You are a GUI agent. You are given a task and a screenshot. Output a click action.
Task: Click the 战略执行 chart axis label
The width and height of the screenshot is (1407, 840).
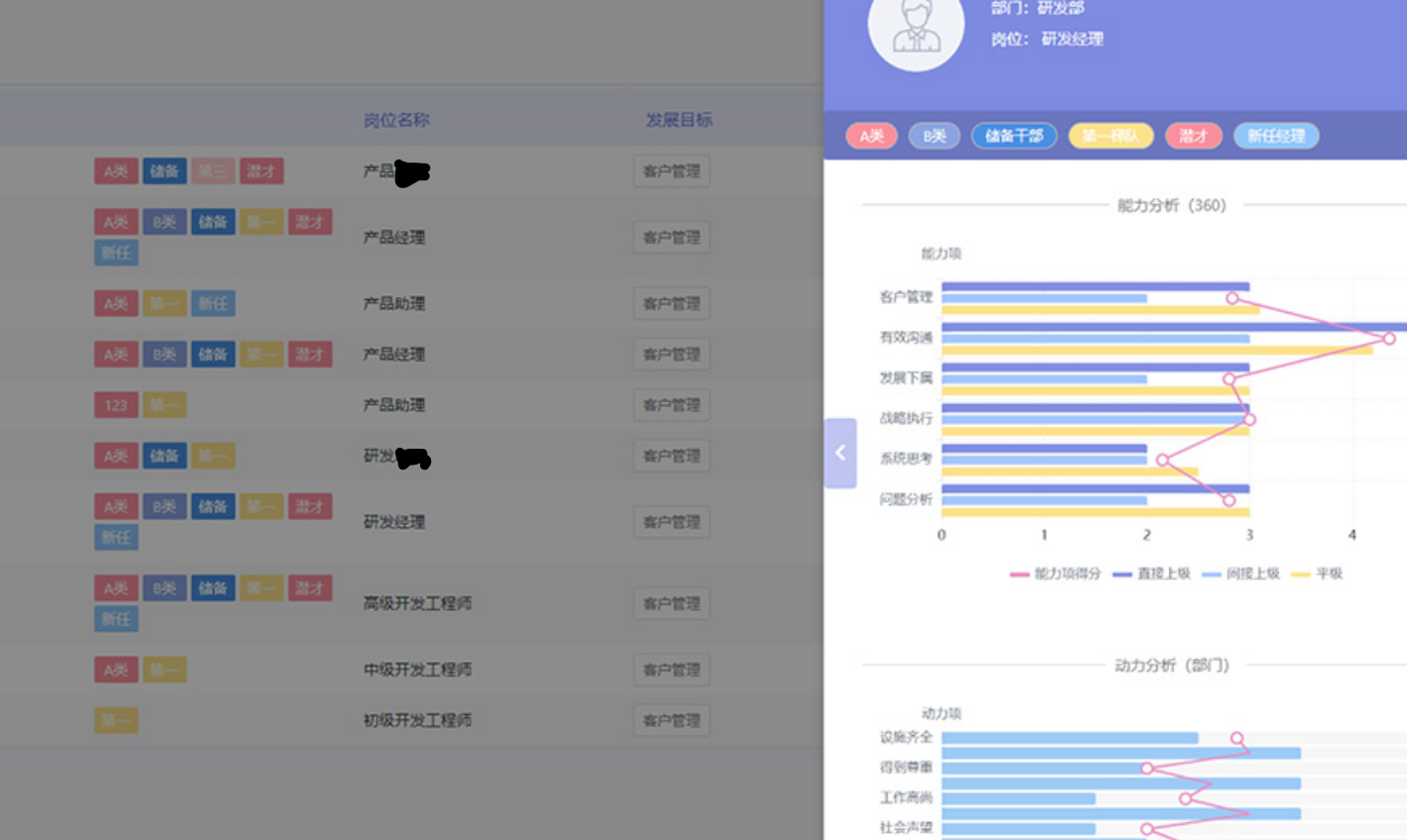coord(907,418)
